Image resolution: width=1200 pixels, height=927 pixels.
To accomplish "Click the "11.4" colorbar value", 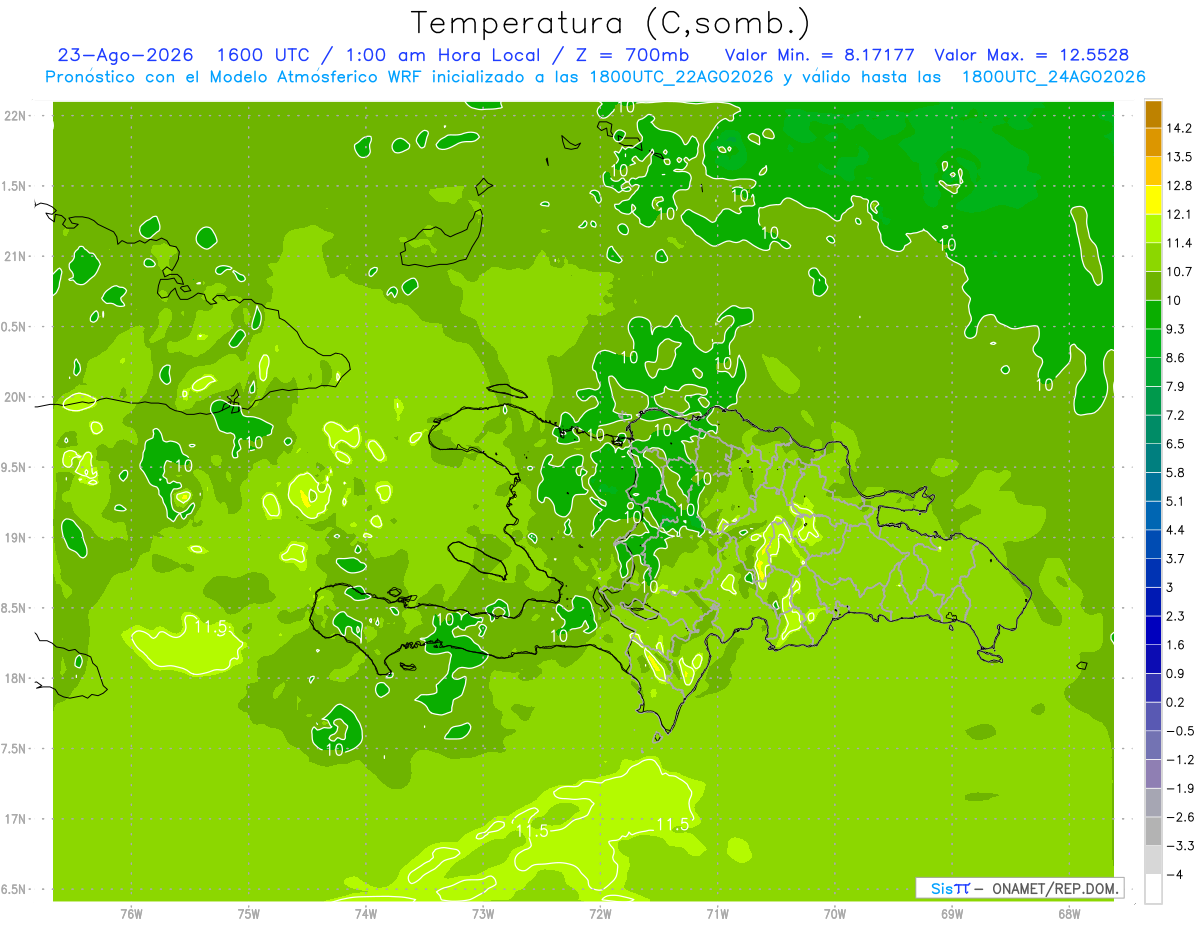I will [x=1179, y=243].
